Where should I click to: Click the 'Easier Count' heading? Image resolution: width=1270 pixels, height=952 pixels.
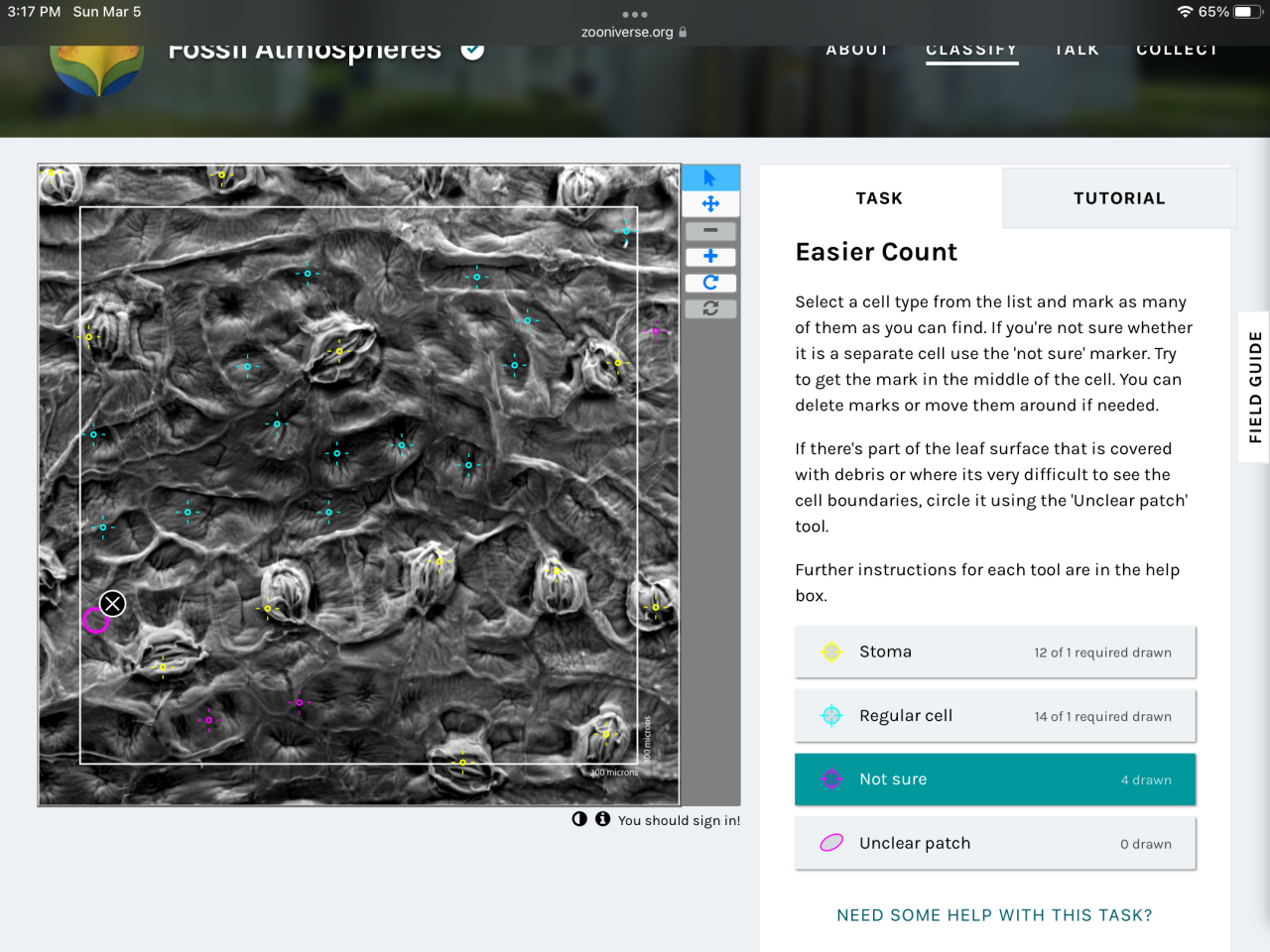point(876,252)
